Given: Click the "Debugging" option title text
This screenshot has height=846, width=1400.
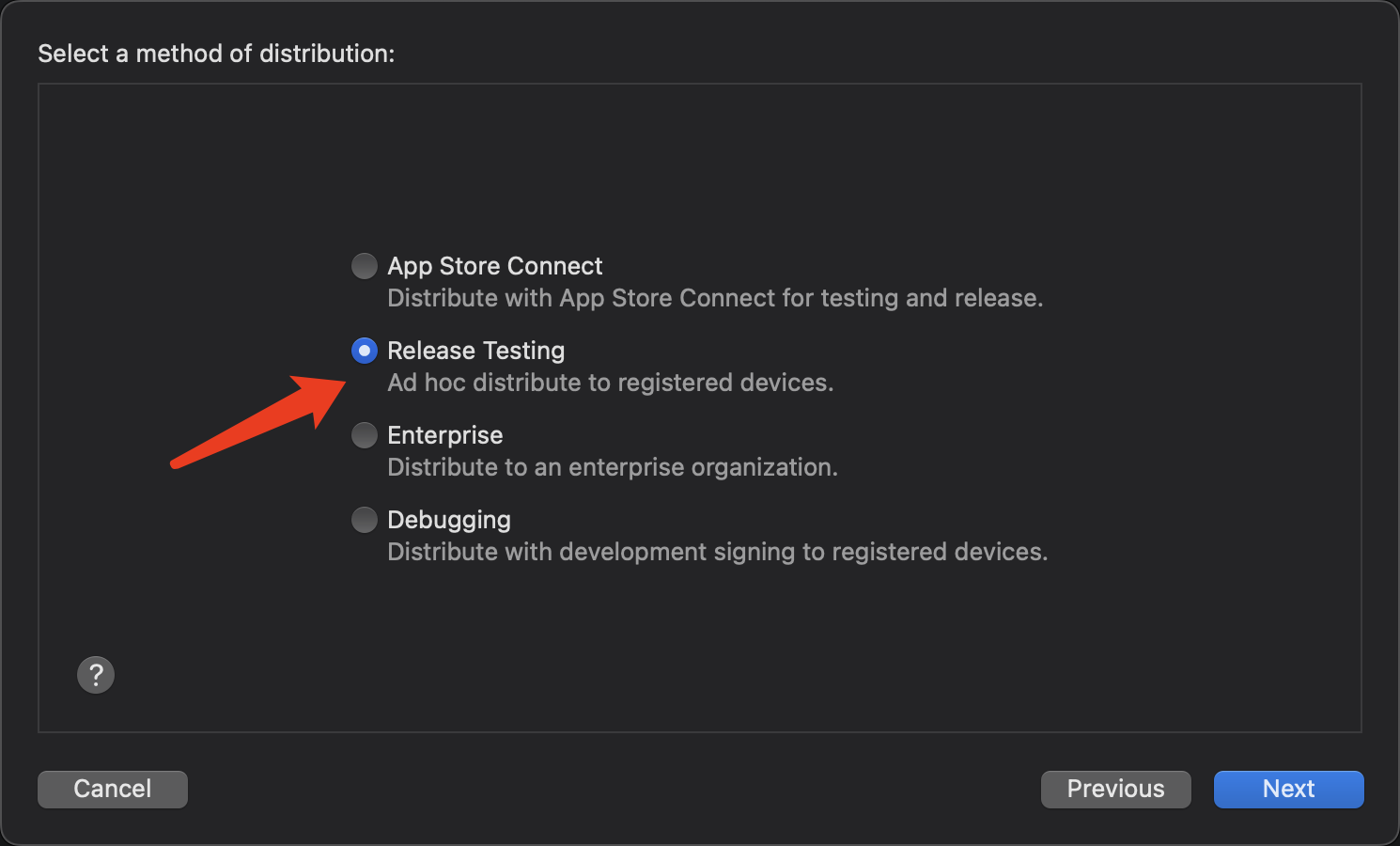Looking at the screenshot, I should point(449,520).
